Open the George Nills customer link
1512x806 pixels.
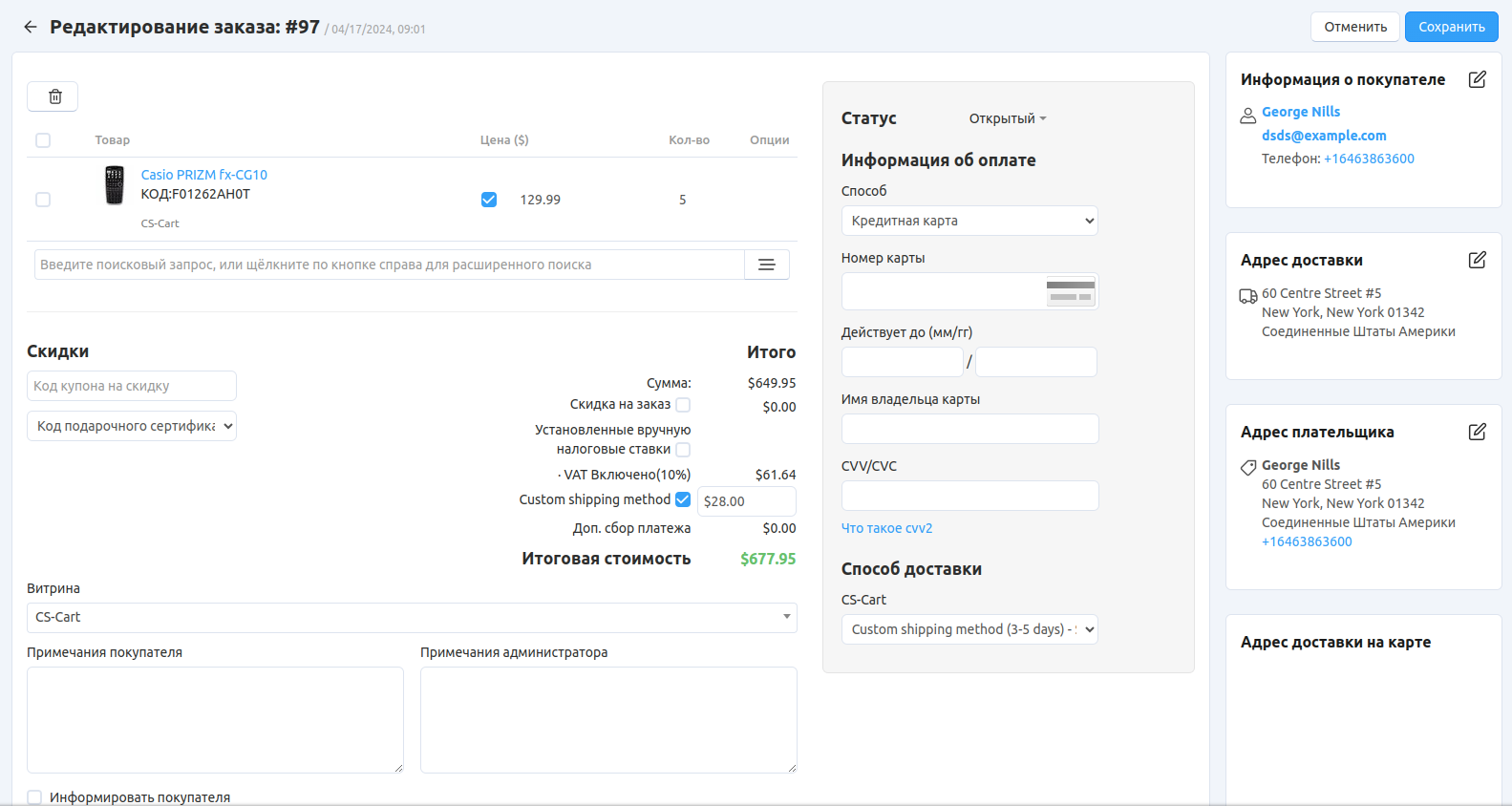(x=1300, y=112)
